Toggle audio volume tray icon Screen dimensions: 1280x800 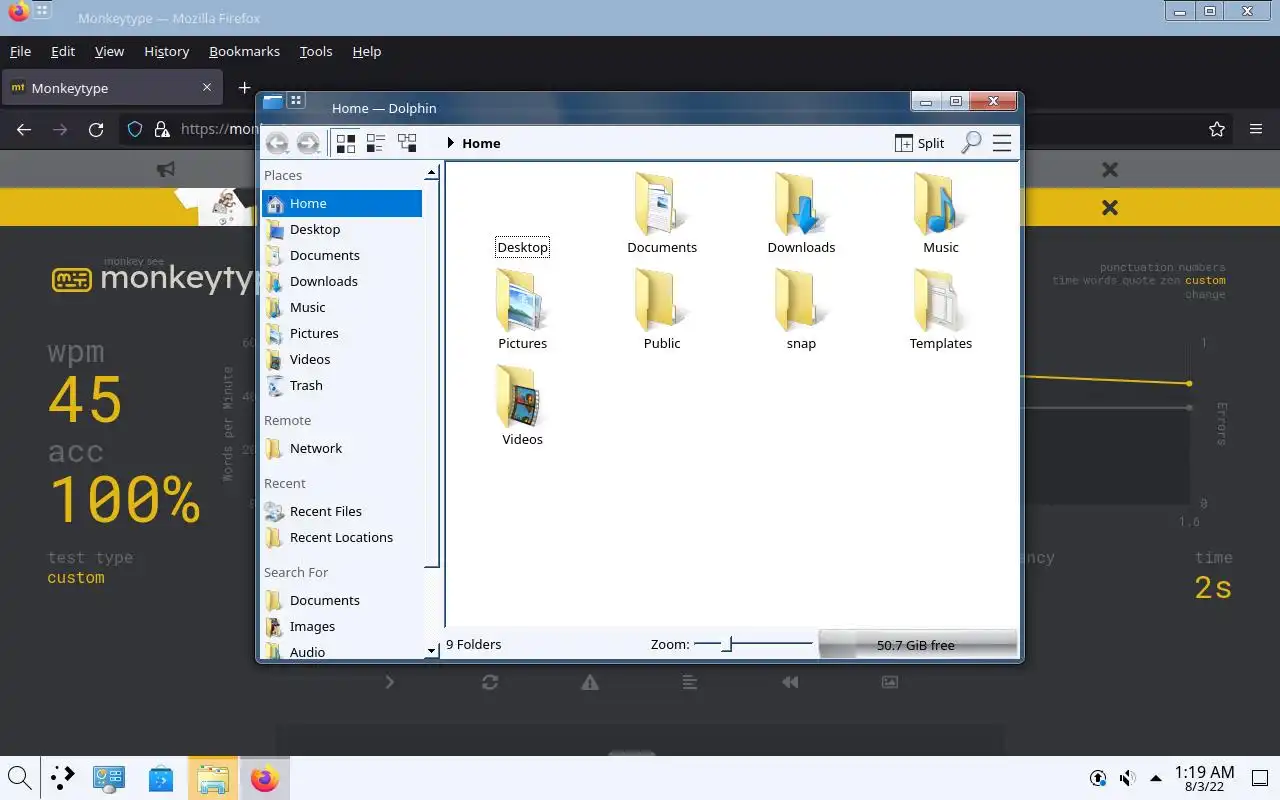[1127, 778]
